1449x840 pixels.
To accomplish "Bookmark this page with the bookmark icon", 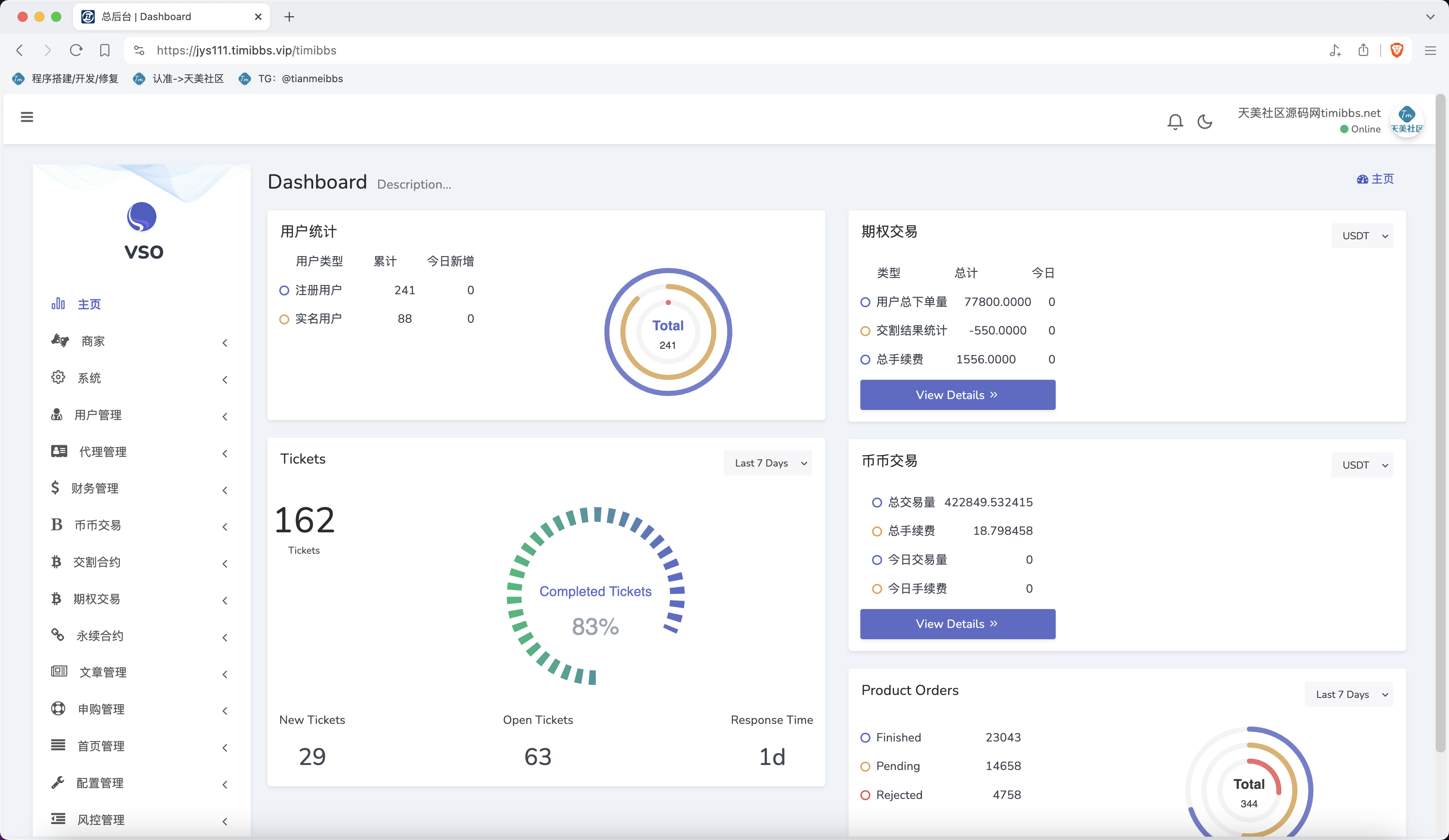I will pyautogui.click(x=105, y=51).
